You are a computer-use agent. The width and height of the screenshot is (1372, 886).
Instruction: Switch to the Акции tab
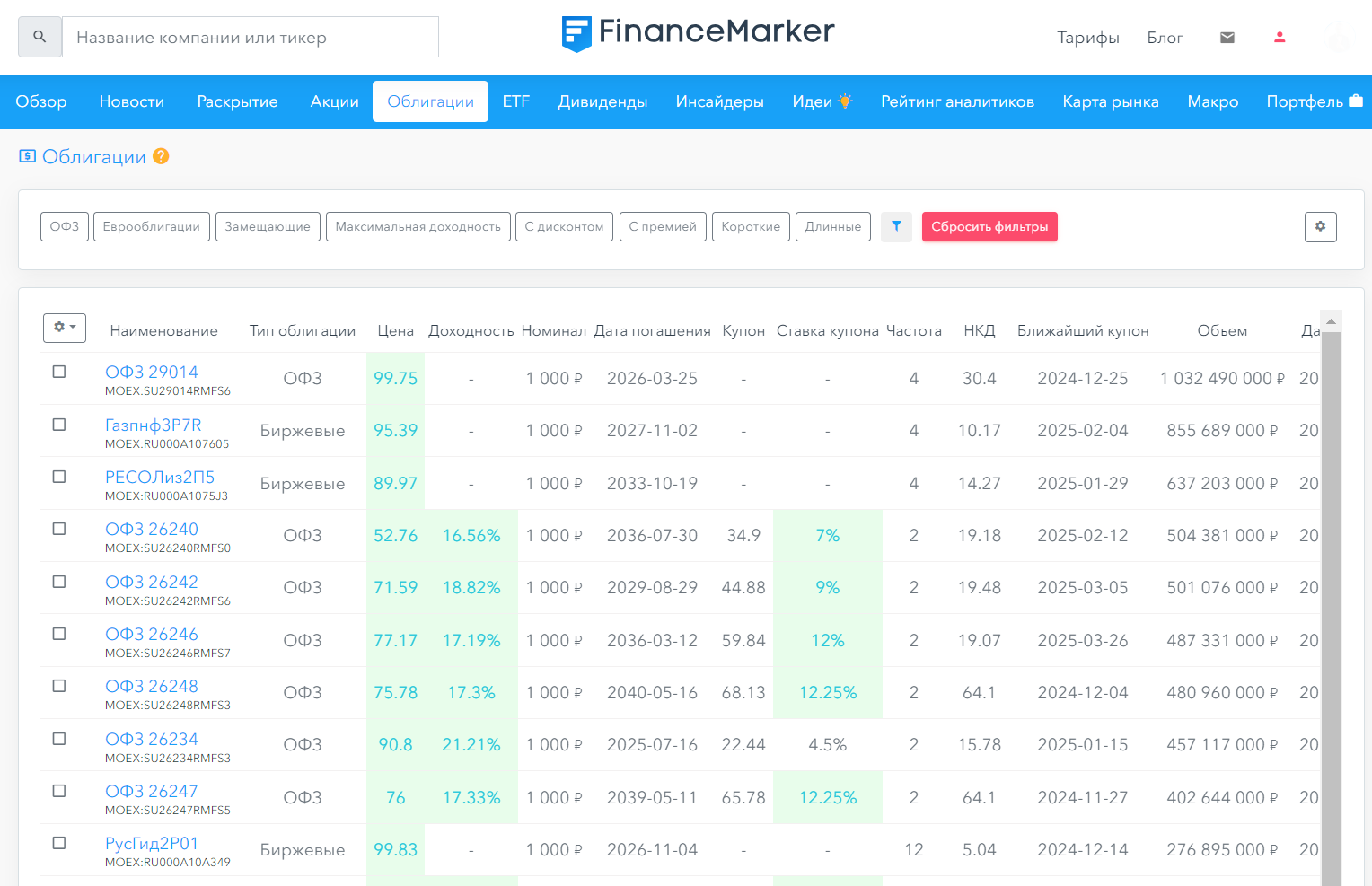click(334, 101)
